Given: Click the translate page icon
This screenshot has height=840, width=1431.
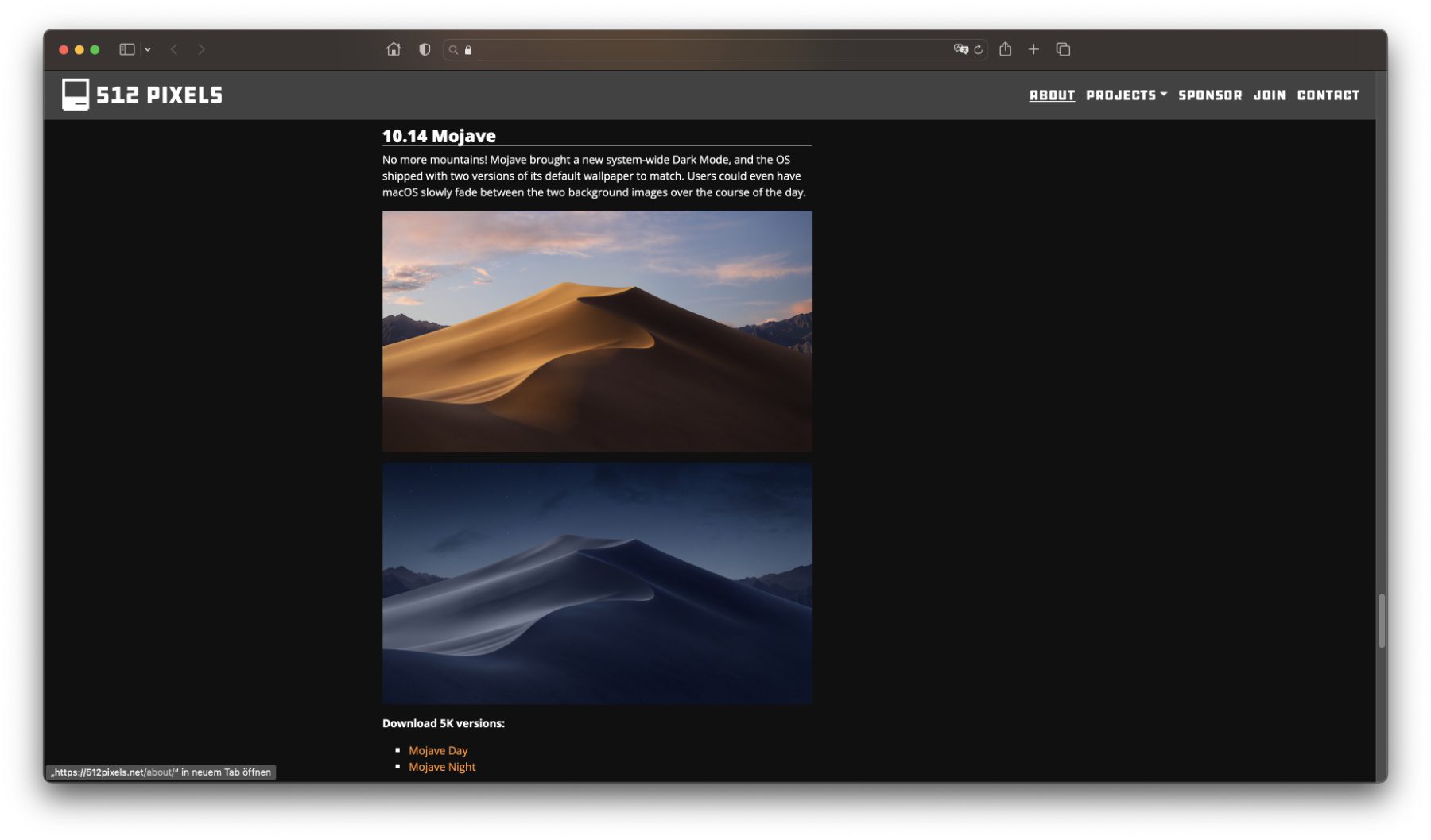Looking at the screenshot, I should point(960,49).
